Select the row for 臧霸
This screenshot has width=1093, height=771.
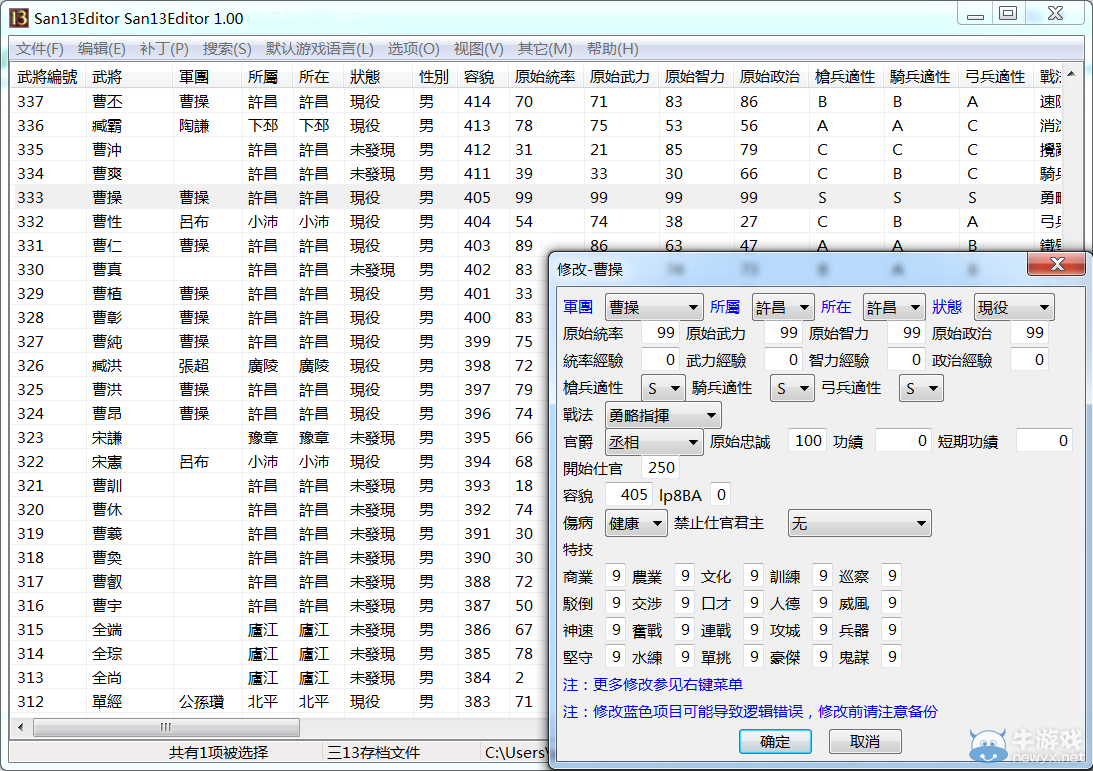[535, 125]
